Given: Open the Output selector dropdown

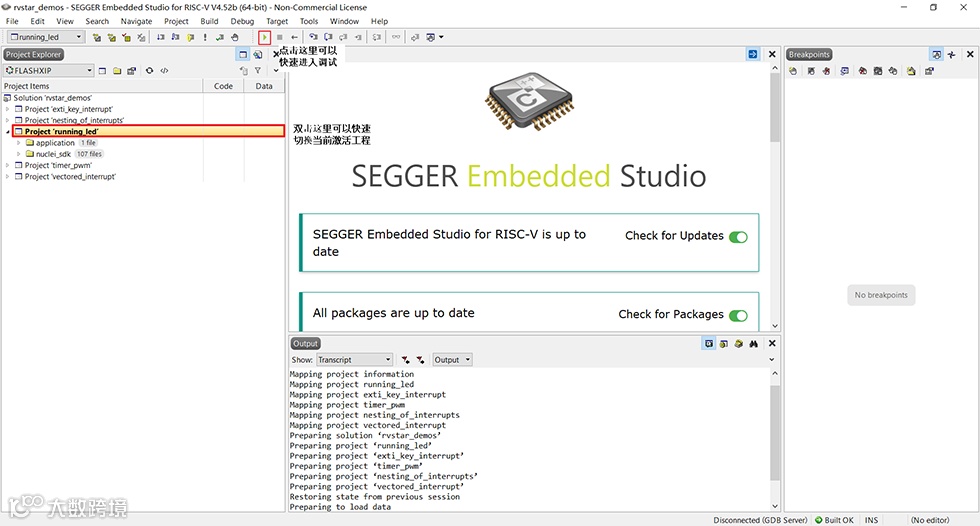Looking at the screenshot, I should [x=452, y=360].
